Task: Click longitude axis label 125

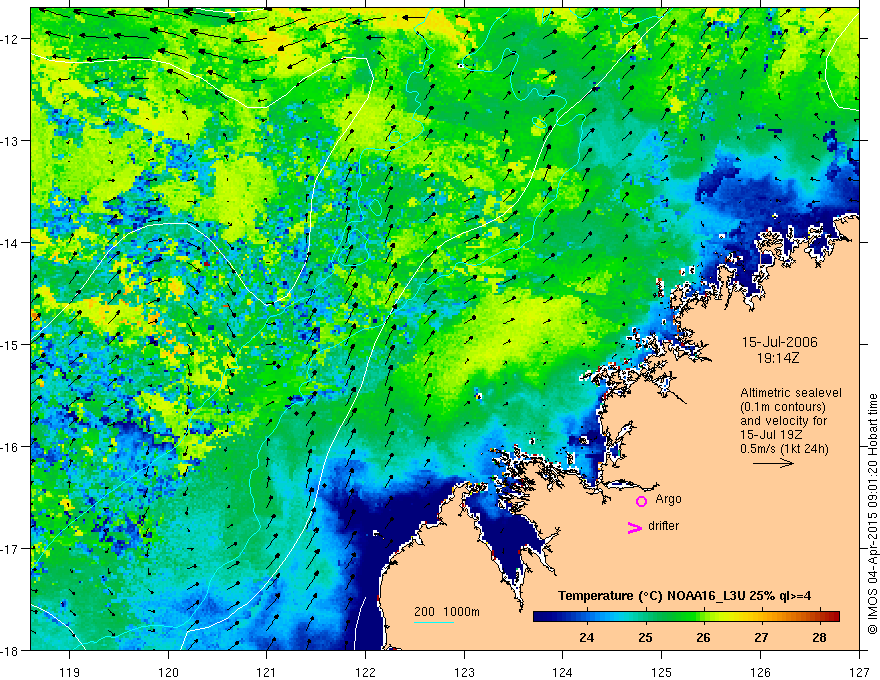Action: pyautogui.click(x=662, y=672)
